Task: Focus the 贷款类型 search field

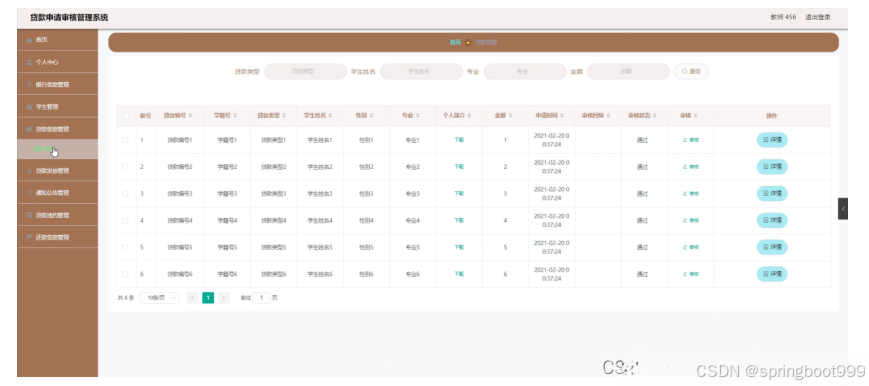Action: 305,72
